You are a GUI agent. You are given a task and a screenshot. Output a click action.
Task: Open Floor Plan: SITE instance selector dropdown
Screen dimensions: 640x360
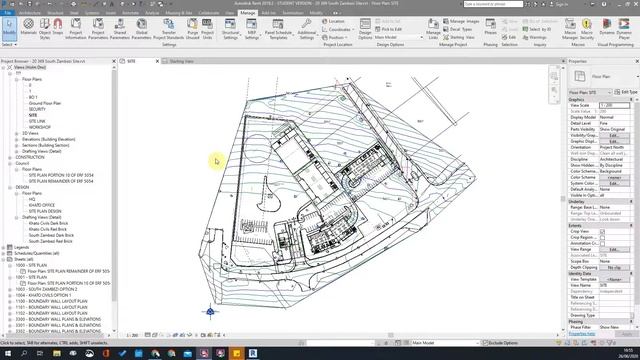[x=590, y=92]
